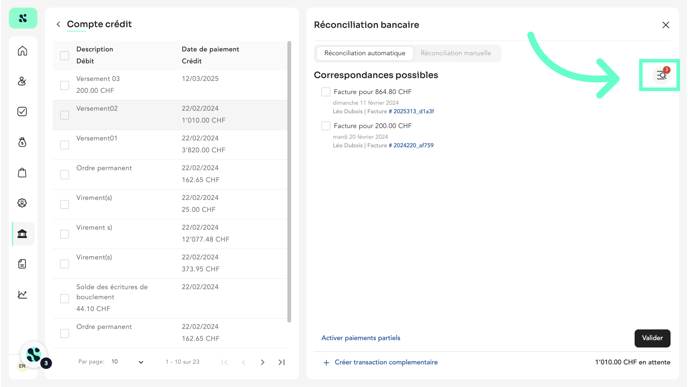Viewport: 688px width, 387px height.
Task: Click the transaction list scrollbar
Action: pyautogui.click(x=289, y=182)
